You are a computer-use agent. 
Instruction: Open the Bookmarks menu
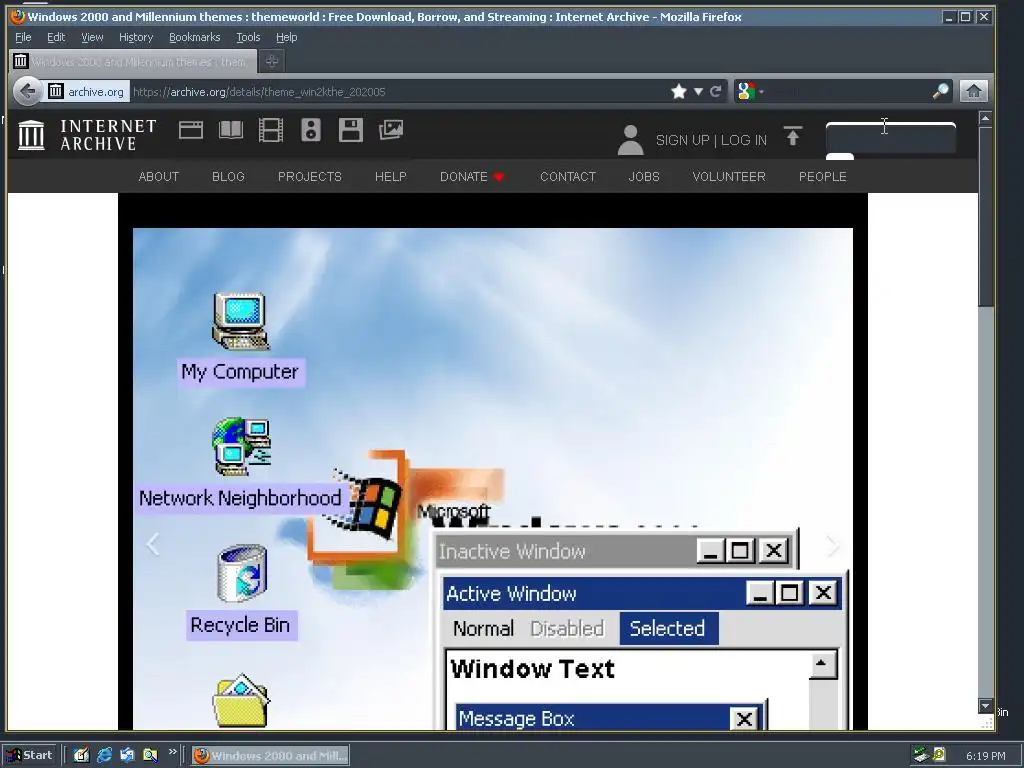click(195, 37)
